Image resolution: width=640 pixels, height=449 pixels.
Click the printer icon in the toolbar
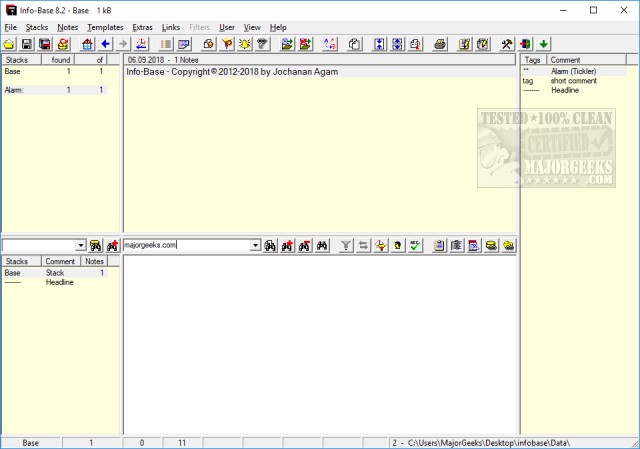pos(440,44)
